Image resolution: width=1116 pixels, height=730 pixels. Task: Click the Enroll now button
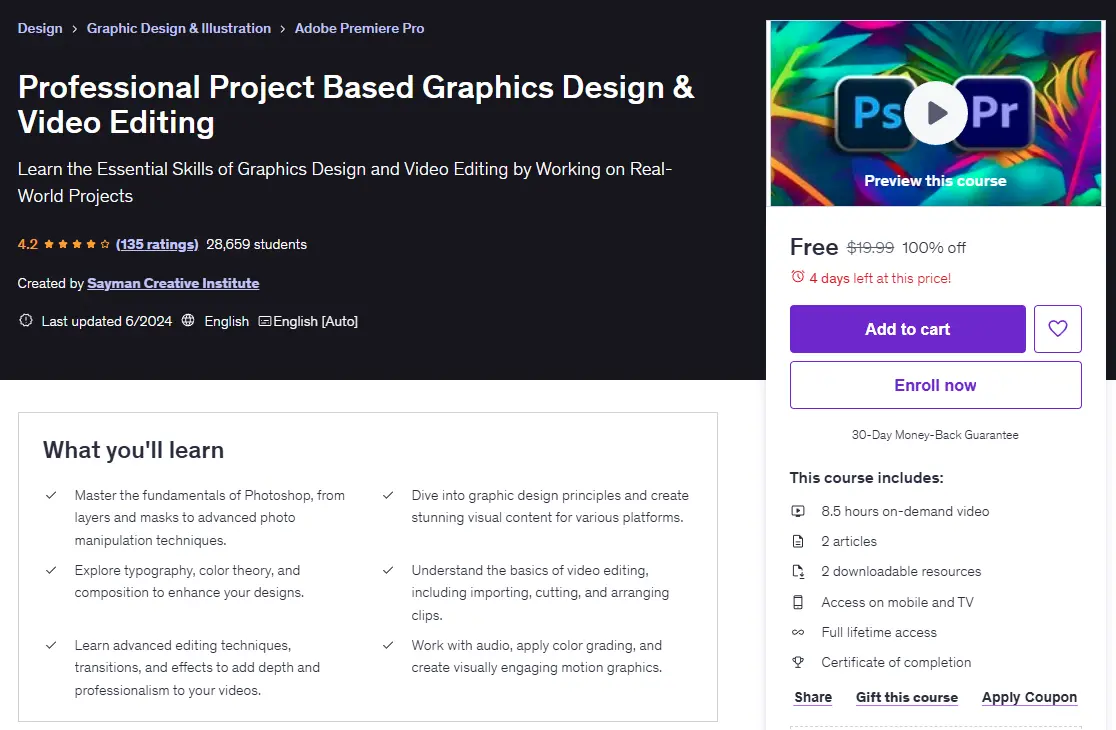tap(935, 385)
